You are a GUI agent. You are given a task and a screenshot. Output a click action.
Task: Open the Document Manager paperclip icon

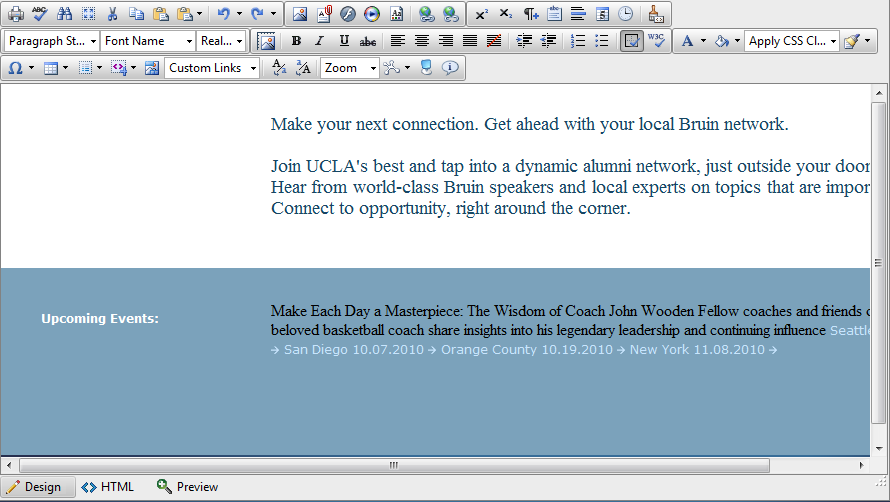324,14
